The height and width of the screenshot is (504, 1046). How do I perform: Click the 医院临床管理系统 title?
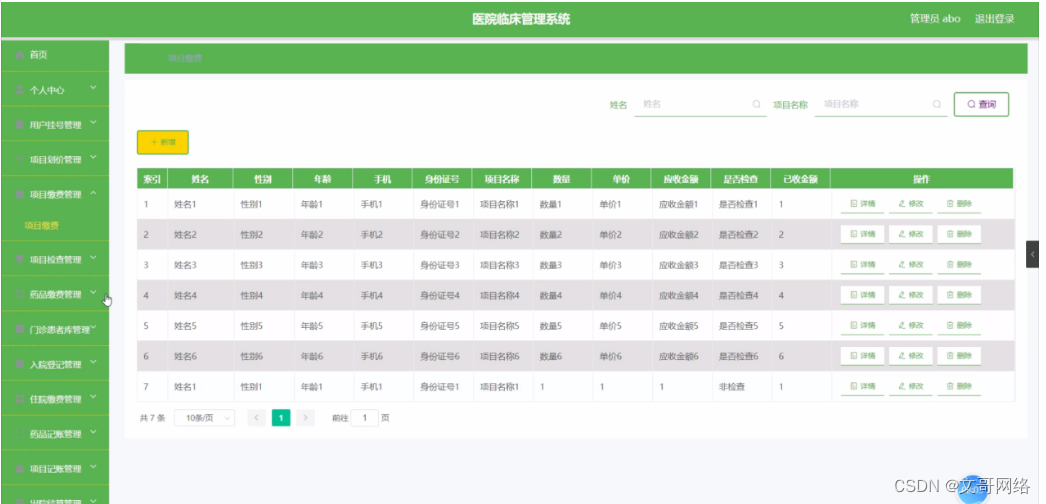click(x=521, y=19)
